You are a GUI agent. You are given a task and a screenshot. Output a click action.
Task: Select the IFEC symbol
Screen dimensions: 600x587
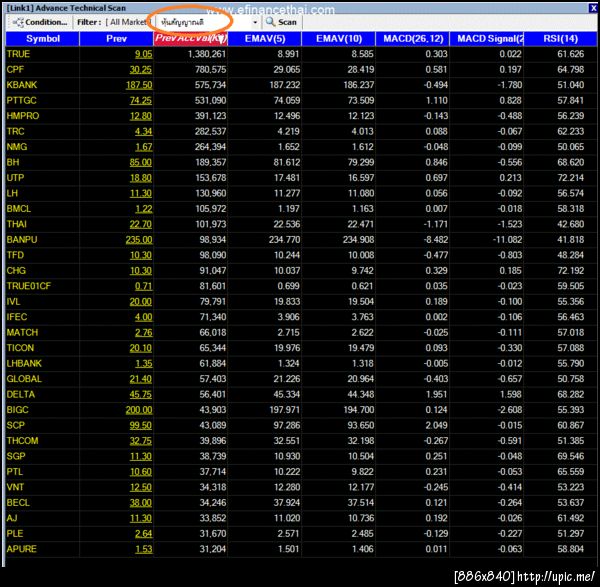17,317
